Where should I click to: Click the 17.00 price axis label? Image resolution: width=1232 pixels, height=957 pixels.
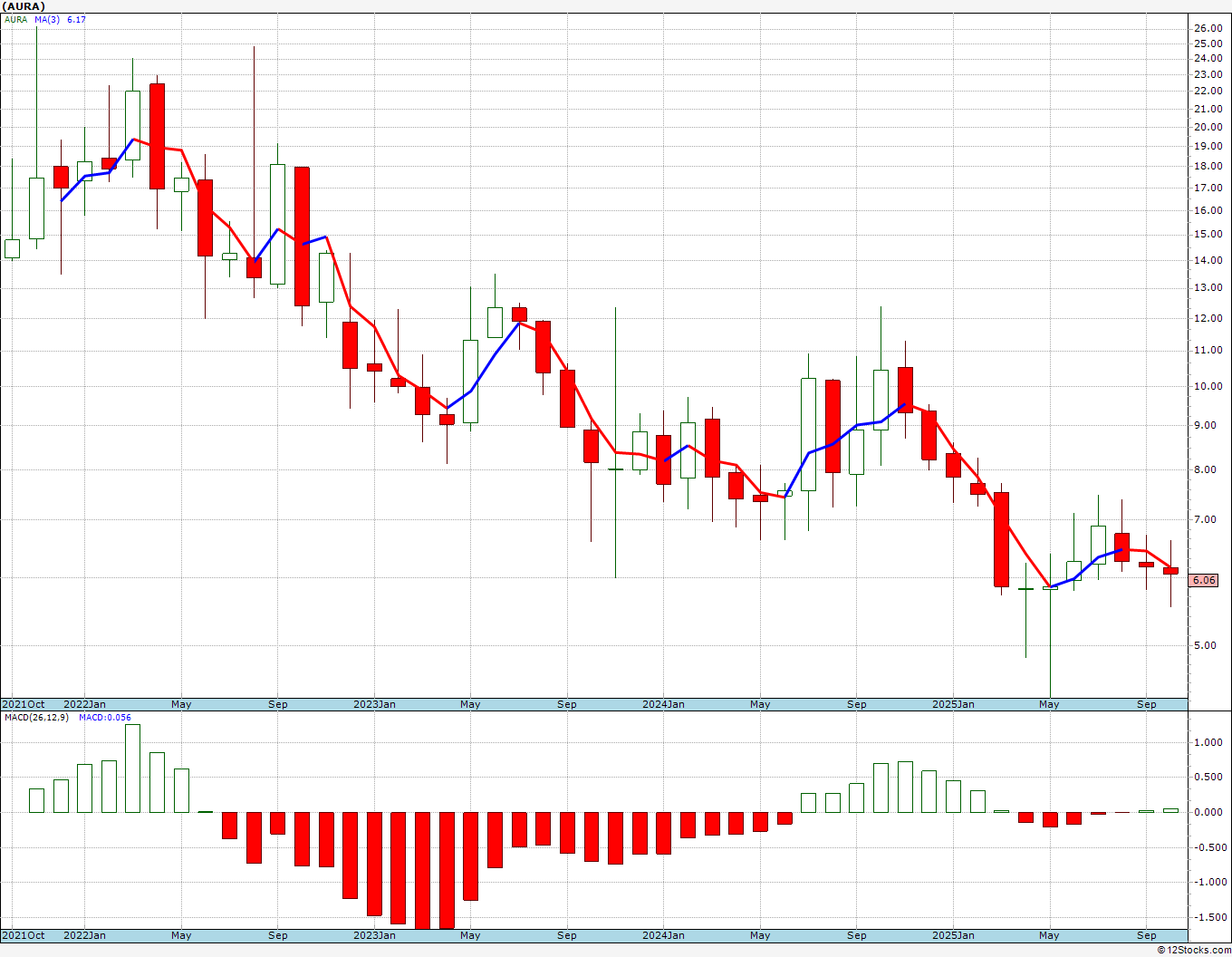coord(1208,188)
